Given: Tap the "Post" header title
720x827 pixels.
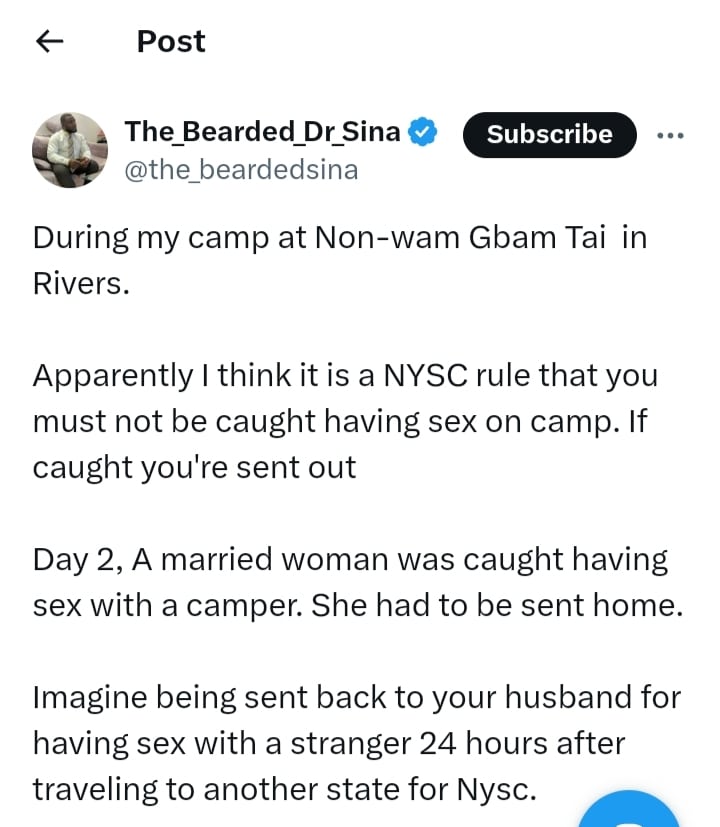Looking at the screenshot, I should click(x=171, y=41).
